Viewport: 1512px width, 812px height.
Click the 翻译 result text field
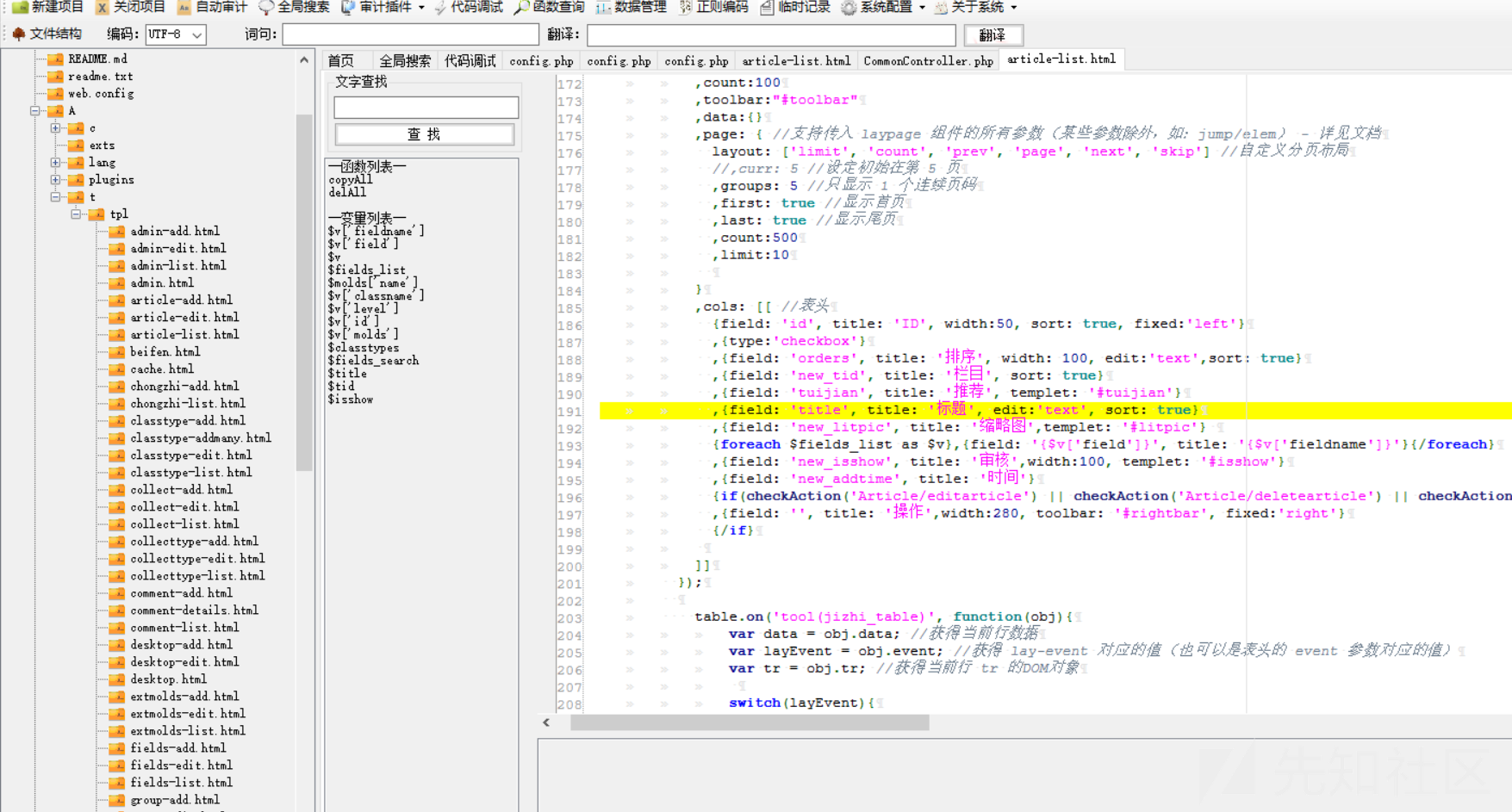click(771, 34)
